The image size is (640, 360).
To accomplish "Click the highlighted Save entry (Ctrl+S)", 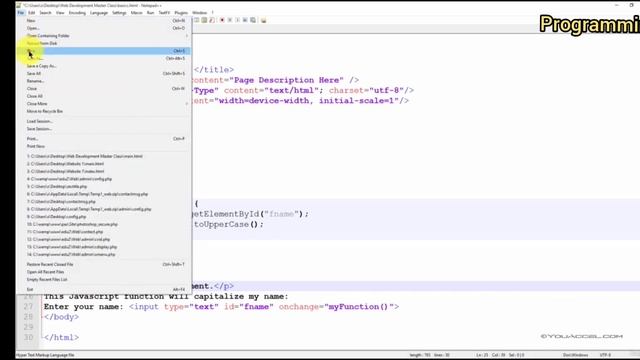I will click(x=104, y=51).
